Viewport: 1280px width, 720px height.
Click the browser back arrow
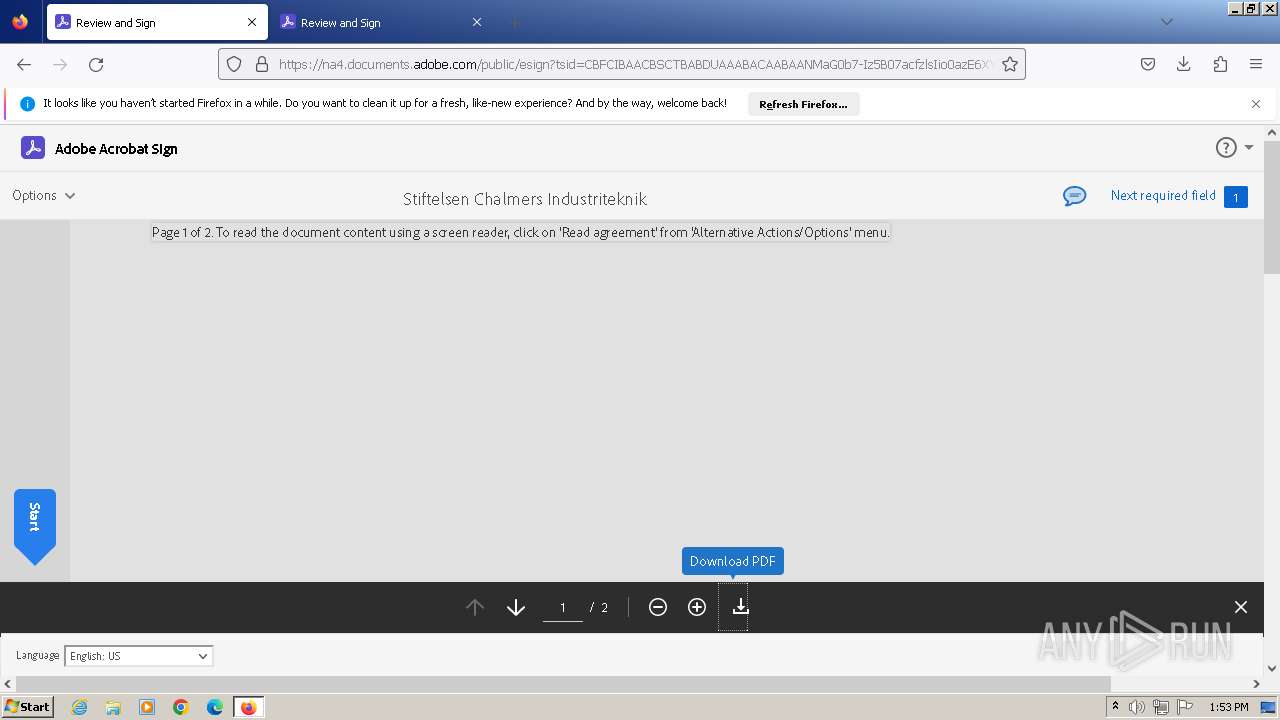click(24, 64)
